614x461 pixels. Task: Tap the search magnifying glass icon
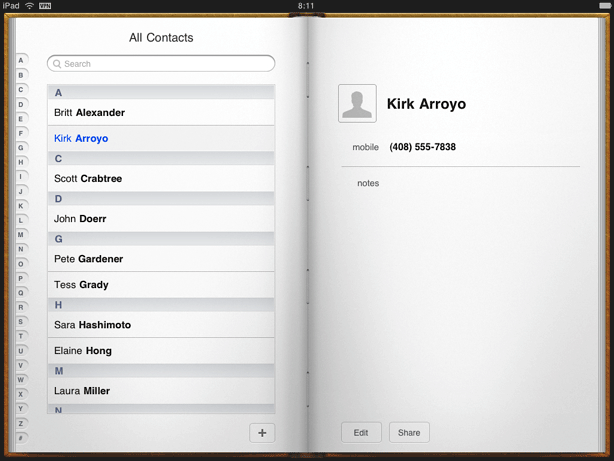pos(57,64)
